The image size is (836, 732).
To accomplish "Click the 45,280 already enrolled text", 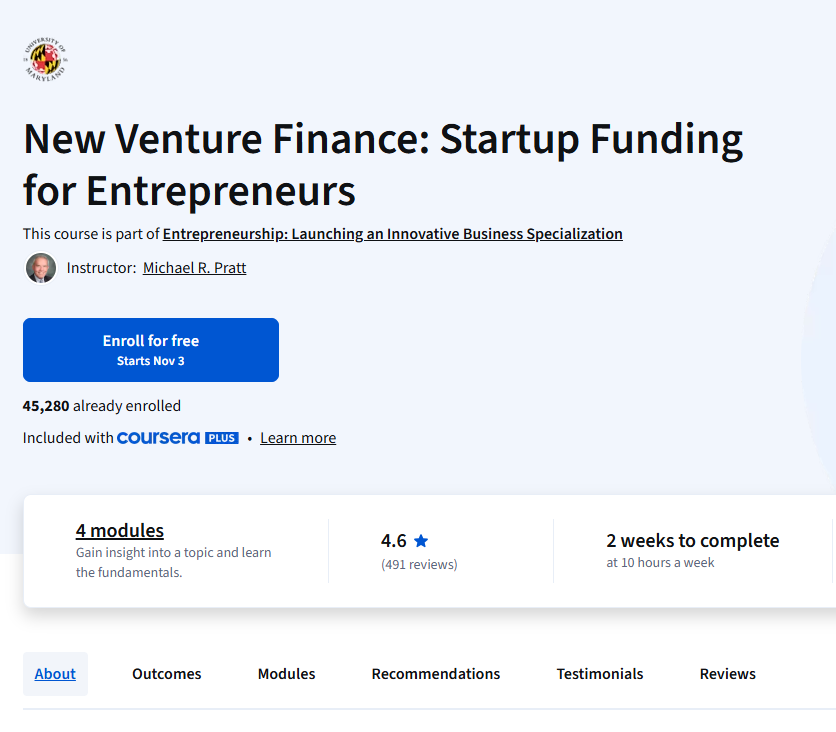I will pos(102,406).
